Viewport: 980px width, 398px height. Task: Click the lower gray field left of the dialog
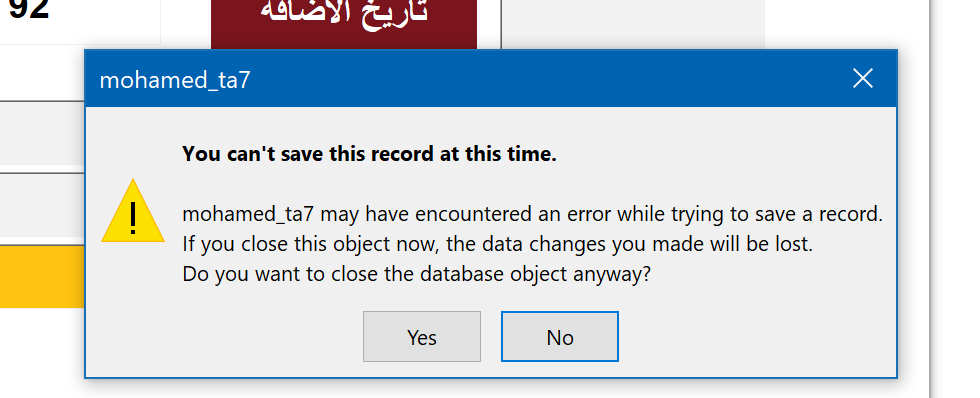[x=42, y=205]
